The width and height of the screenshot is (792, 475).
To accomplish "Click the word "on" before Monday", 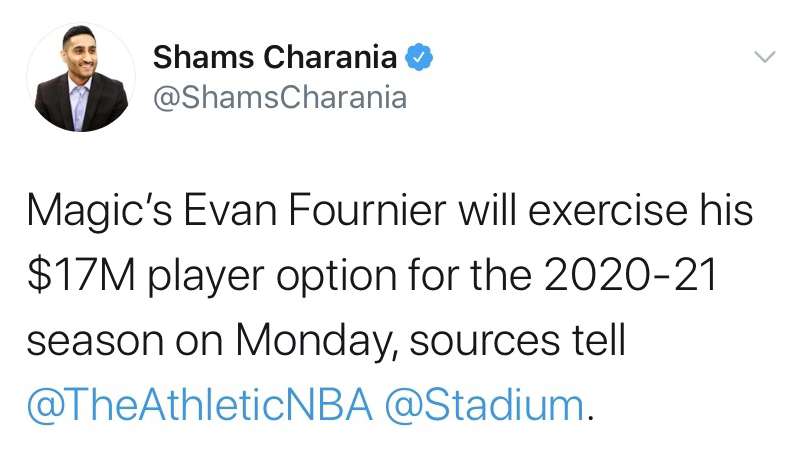I will [200, 343].
